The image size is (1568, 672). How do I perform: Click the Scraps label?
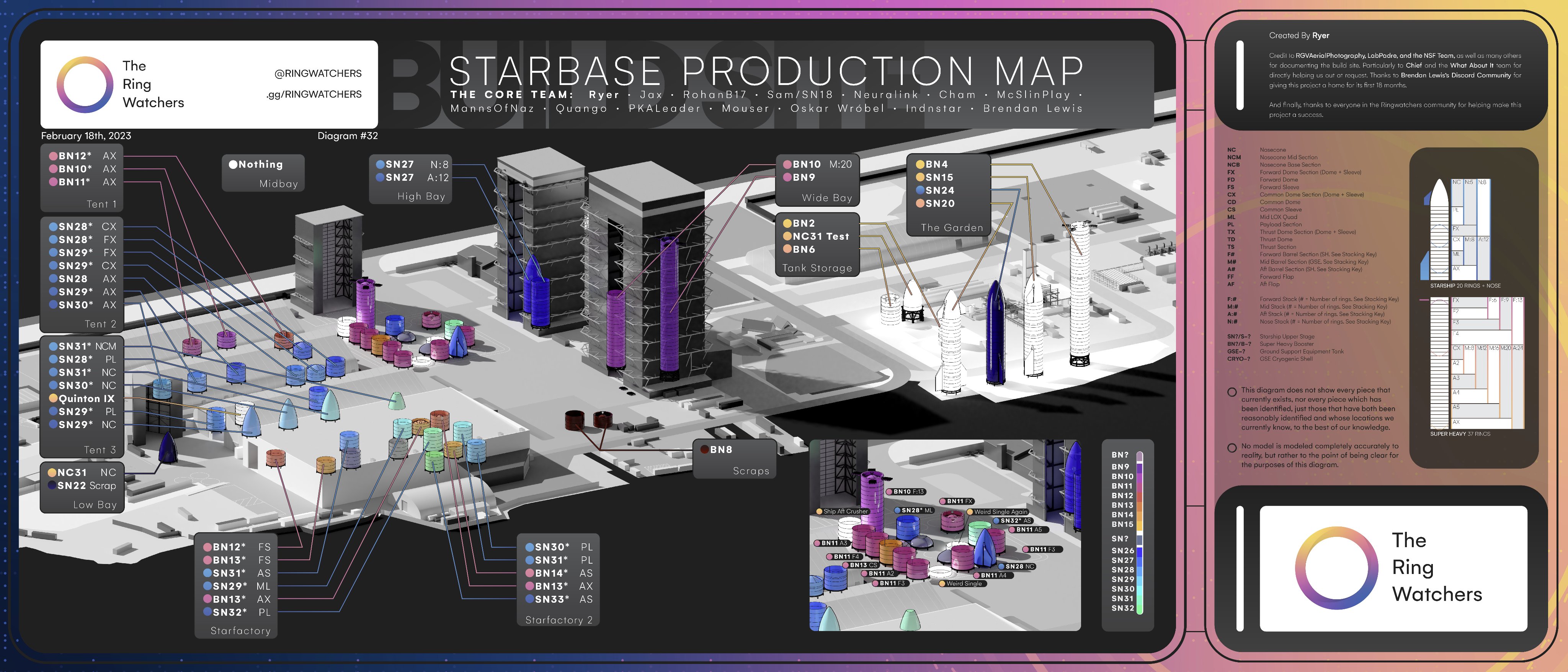tap(751, 471)
